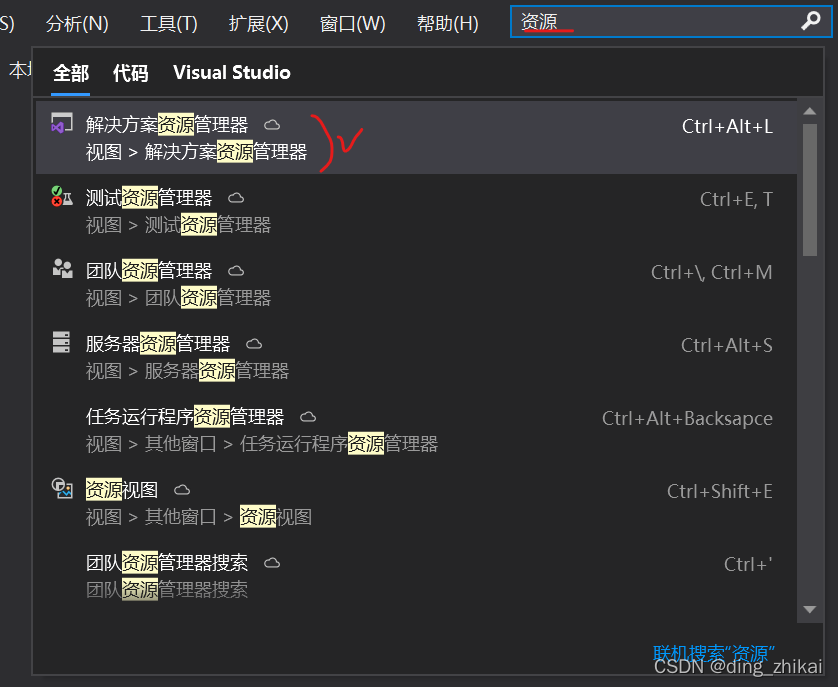
Task: Click scrollbar up arrow in results
Action: tap(810, 111)
